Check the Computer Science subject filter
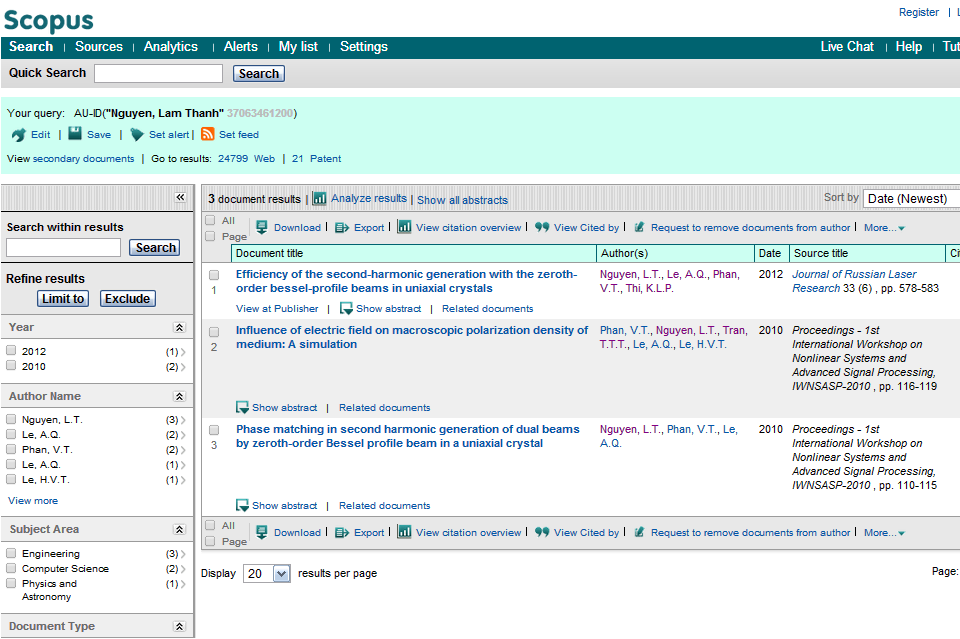This screenshot has height=639, width=960. [x=11, y=568]
